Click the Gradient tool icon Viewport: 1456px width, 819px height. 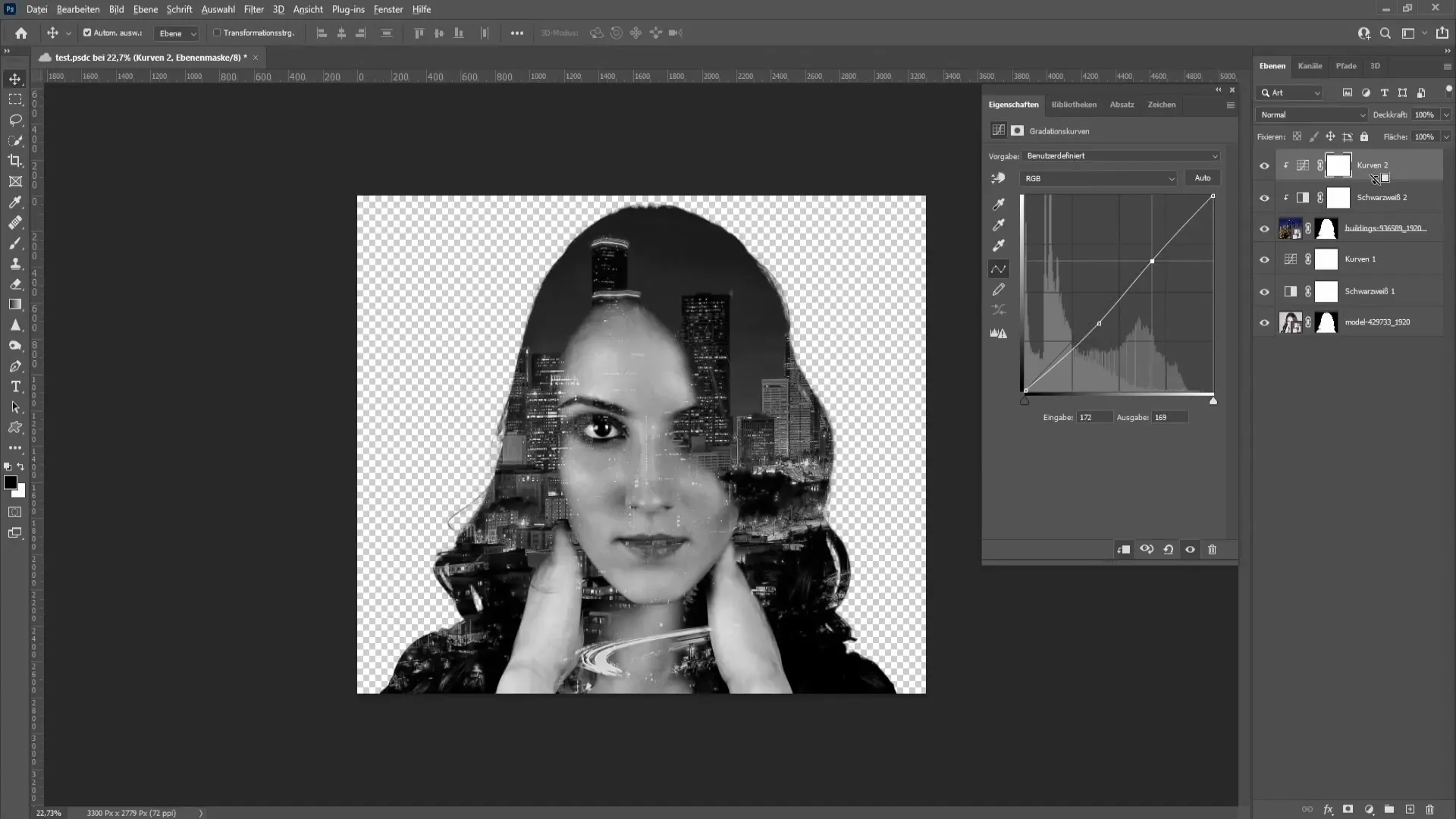(x=15, y=305)
